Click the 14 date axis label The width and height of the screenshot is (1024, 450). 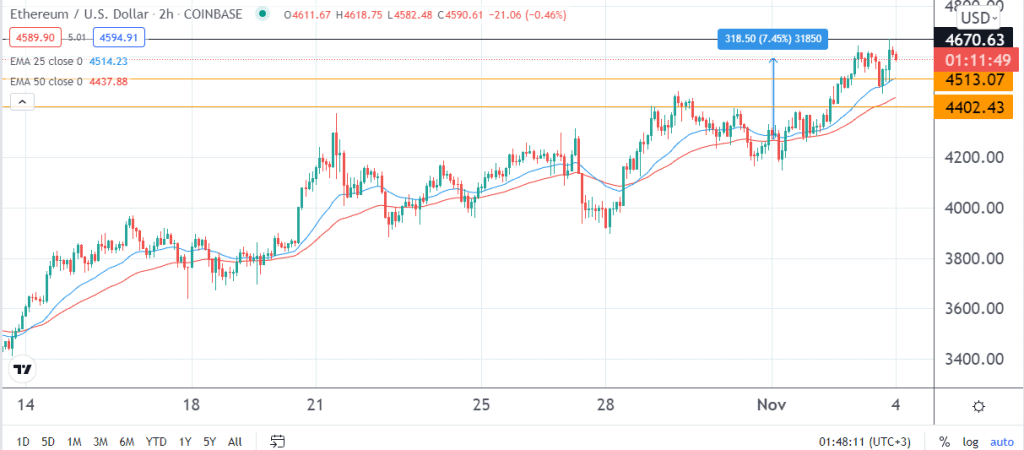point(25,405)
